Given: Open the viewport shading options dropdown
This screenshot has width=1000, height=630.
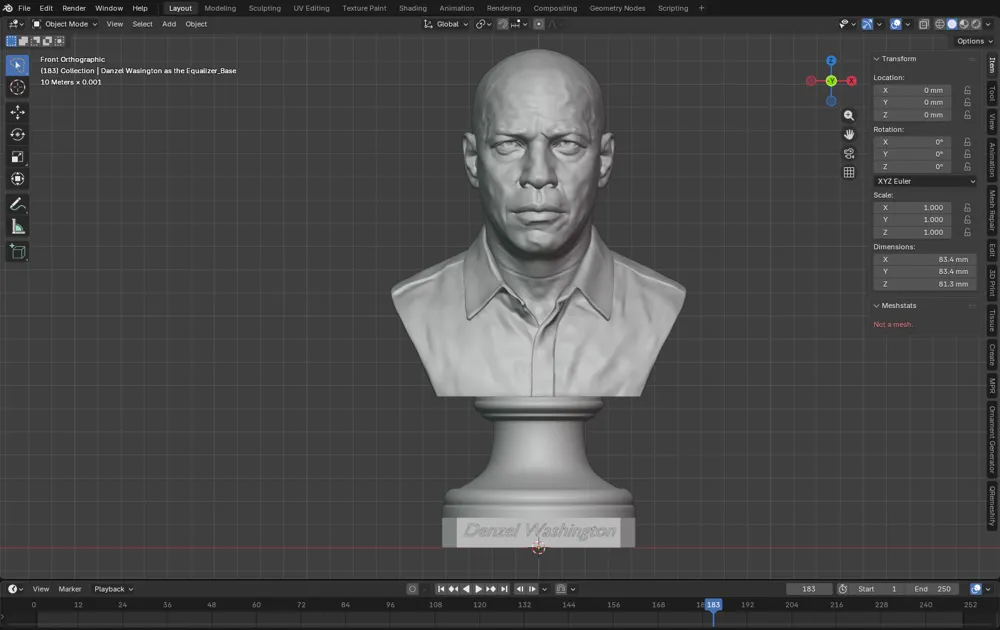Looking at the screenshot, I should pyautogui.click(x=988, y=24).
